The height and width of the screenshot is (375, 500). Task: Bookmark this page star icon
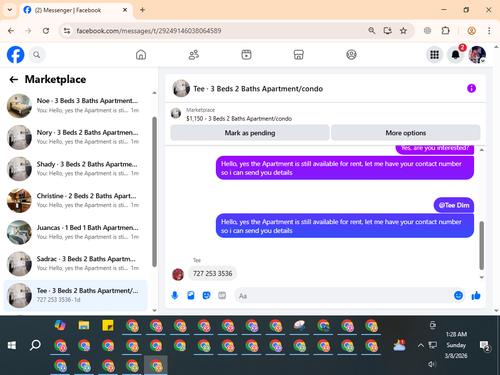click(x=403, y=31)
